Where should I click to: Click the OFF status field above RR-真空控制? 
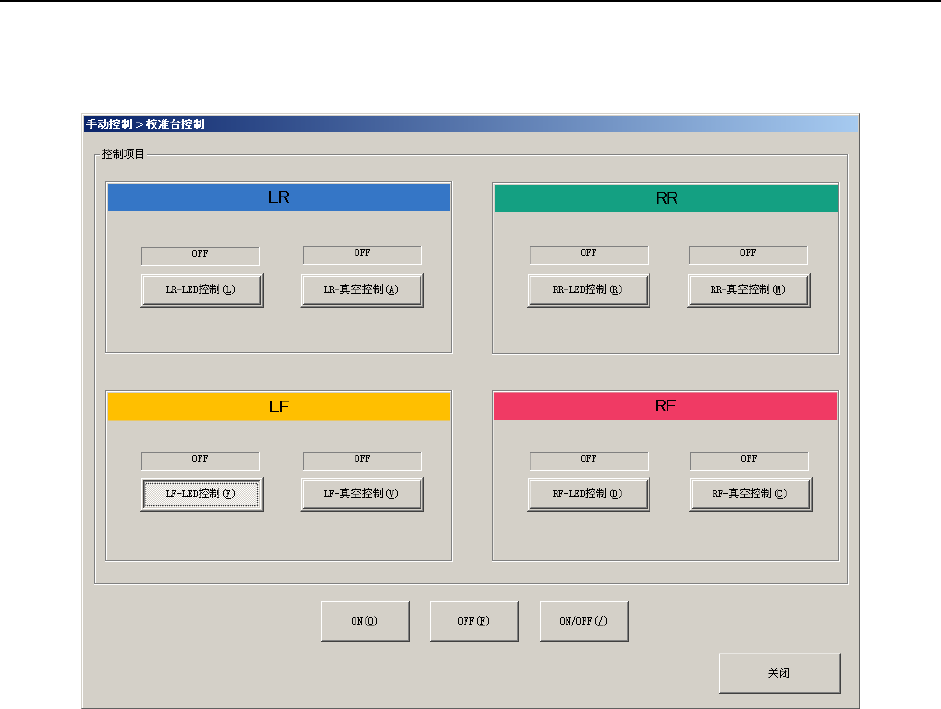(x=748, y=255)
